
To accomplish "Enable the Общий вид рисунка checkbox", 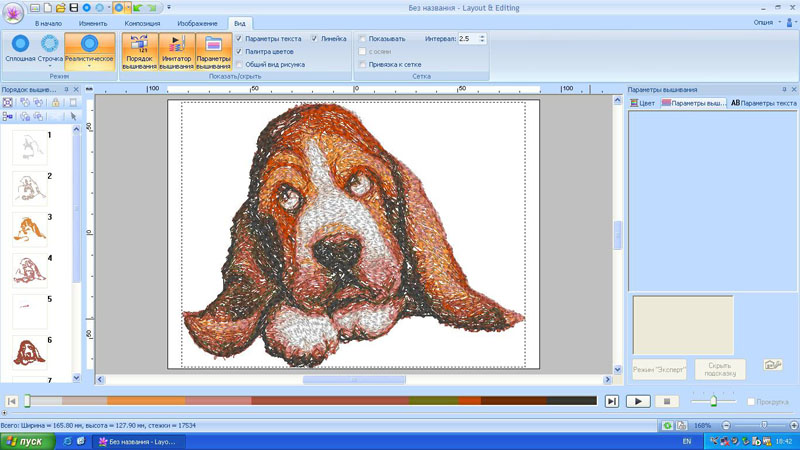I will click(239, 64).
